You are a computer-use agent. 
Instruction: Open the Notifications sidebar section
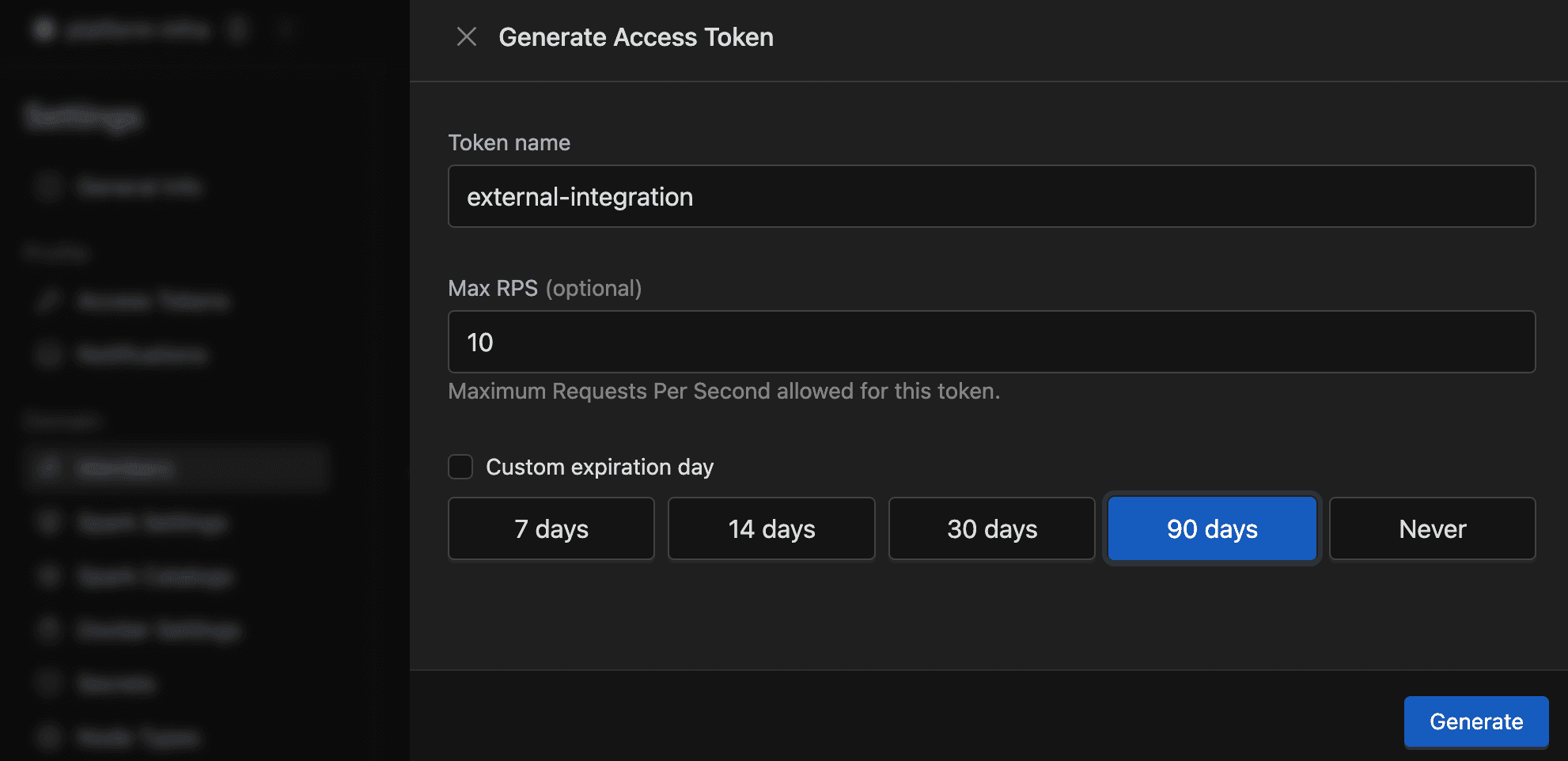pyautogui.click(x=145, y=354)
